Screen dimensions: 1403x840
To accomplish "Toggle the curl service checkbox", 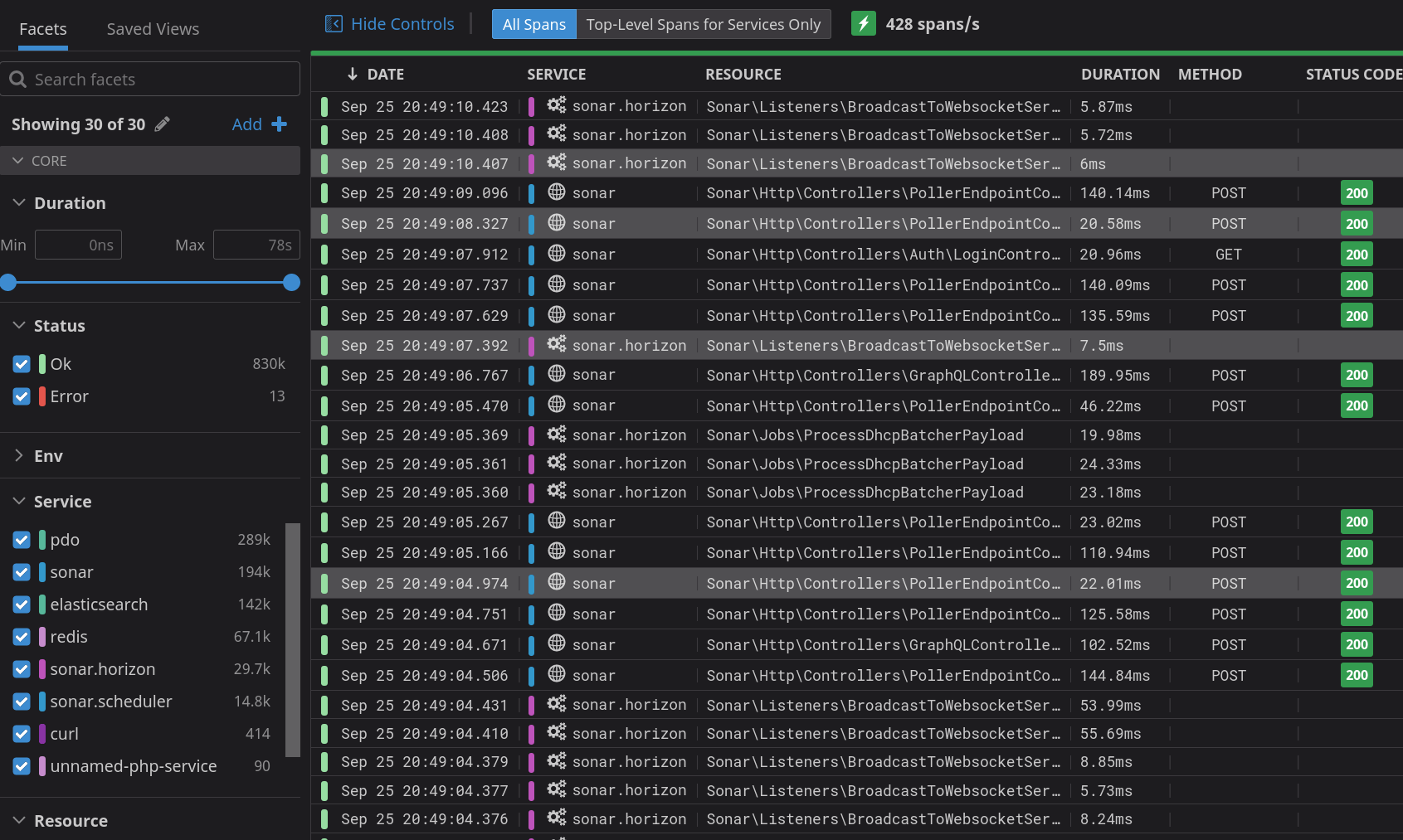I will [22, 734].
